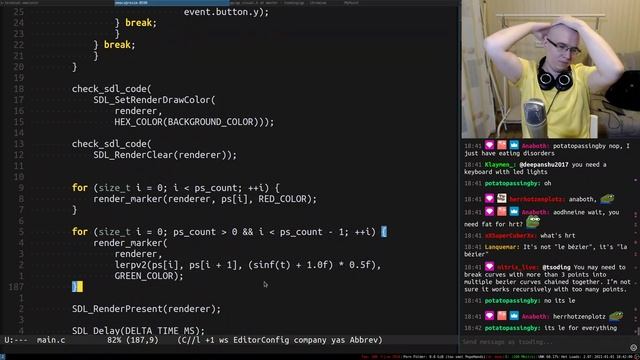640x360 pixels.
Task: Click the "main.c" buffer name in the modeline
Action: 51,340
